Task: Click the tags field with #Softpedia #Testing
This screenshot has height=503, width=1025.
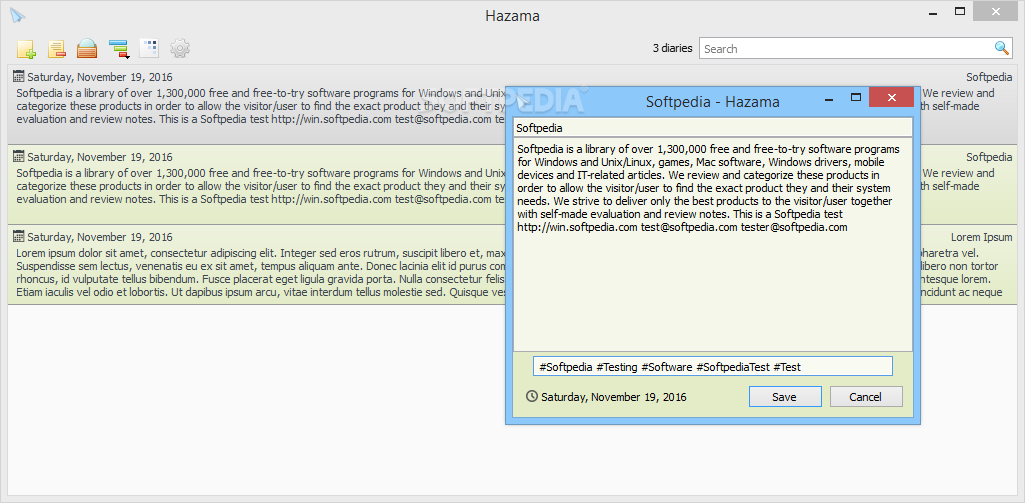Action: (x=713, y=367)
